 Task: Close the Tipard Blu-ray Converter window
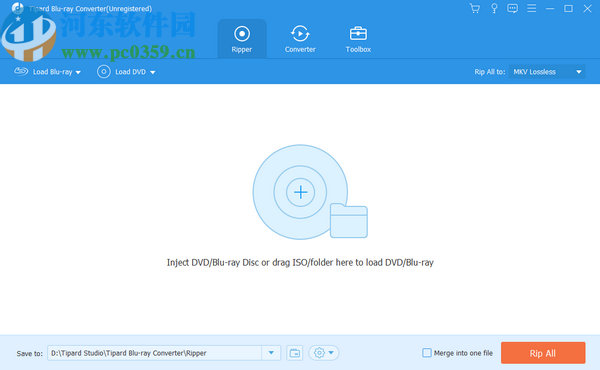click(587, 8)
